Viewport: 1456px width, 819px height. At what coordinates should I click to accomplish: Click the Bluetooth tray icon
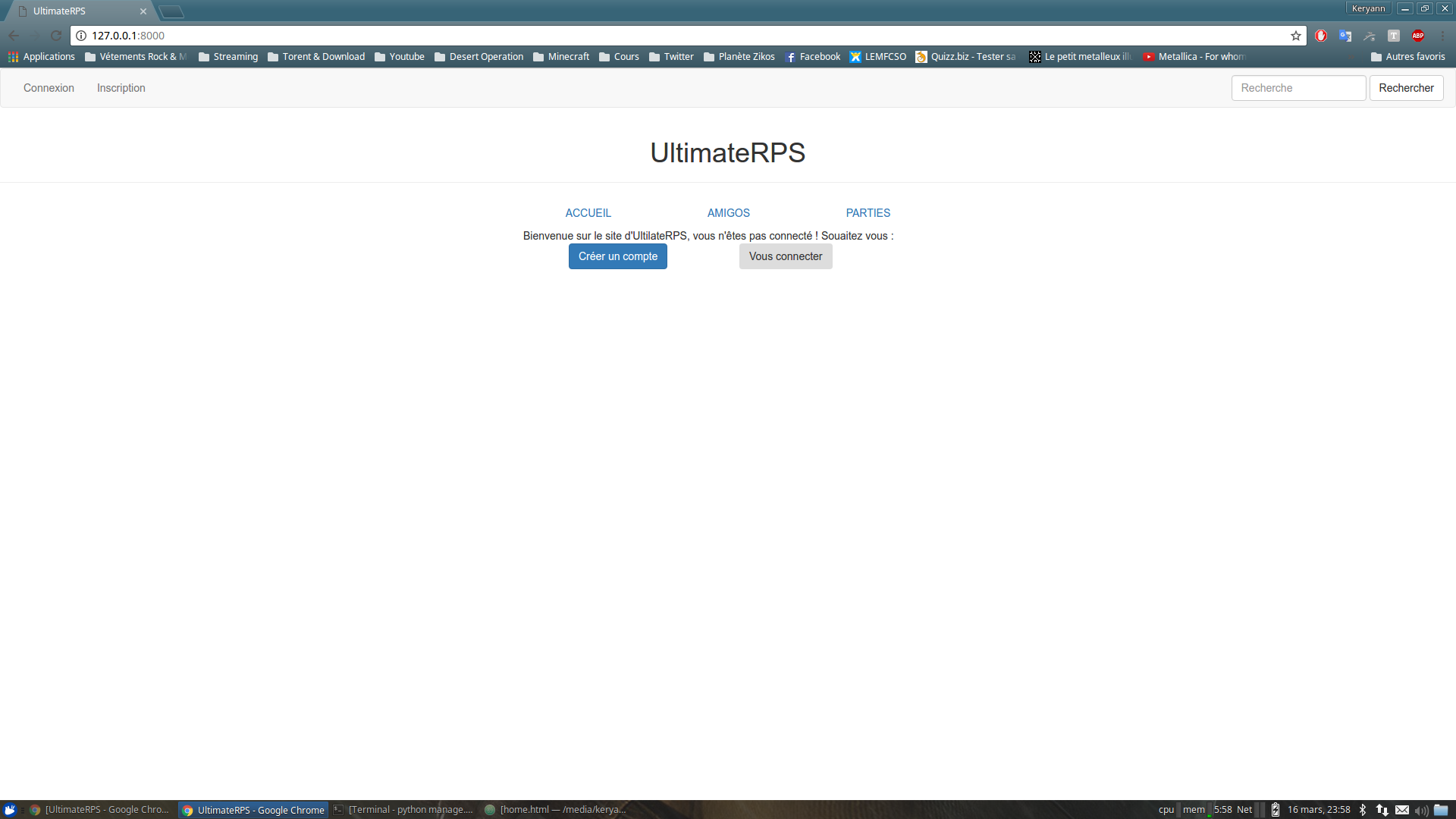1363,810
